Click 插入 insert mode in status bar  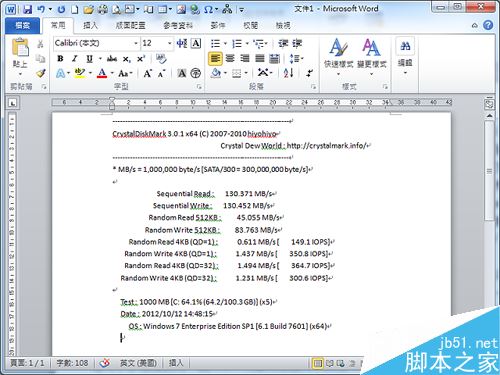pyautogui.click(x=176, y=363)
